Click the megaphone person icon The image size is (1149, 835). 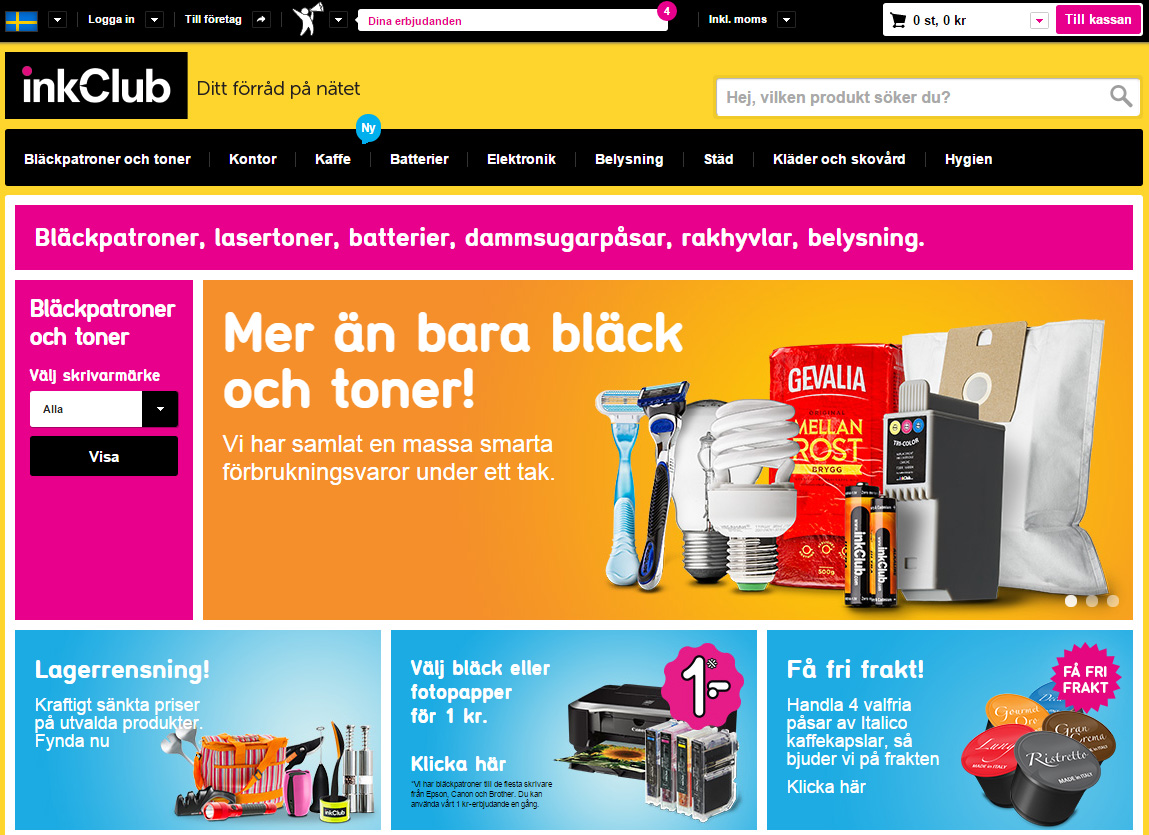pyautogui.click(x=307, y=19)
